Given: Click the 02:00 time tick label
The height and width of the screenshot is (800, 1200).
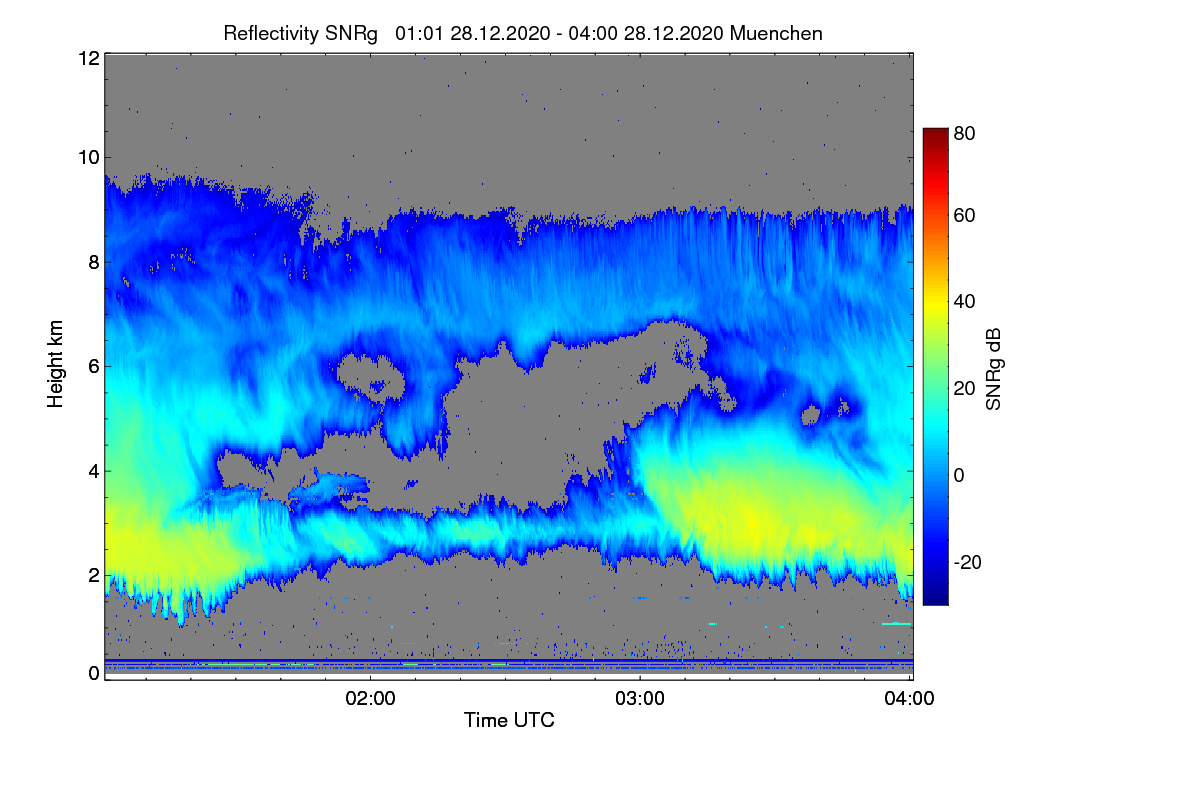Looking at the screenshot, I should 371,698.
